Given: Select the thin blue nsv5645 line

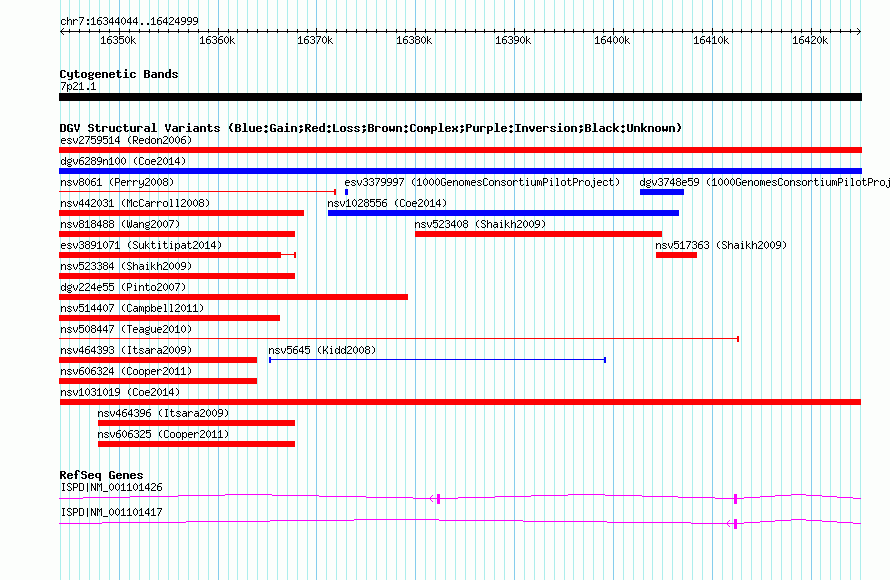Looking at the screenshot, I should pos(438,360).
